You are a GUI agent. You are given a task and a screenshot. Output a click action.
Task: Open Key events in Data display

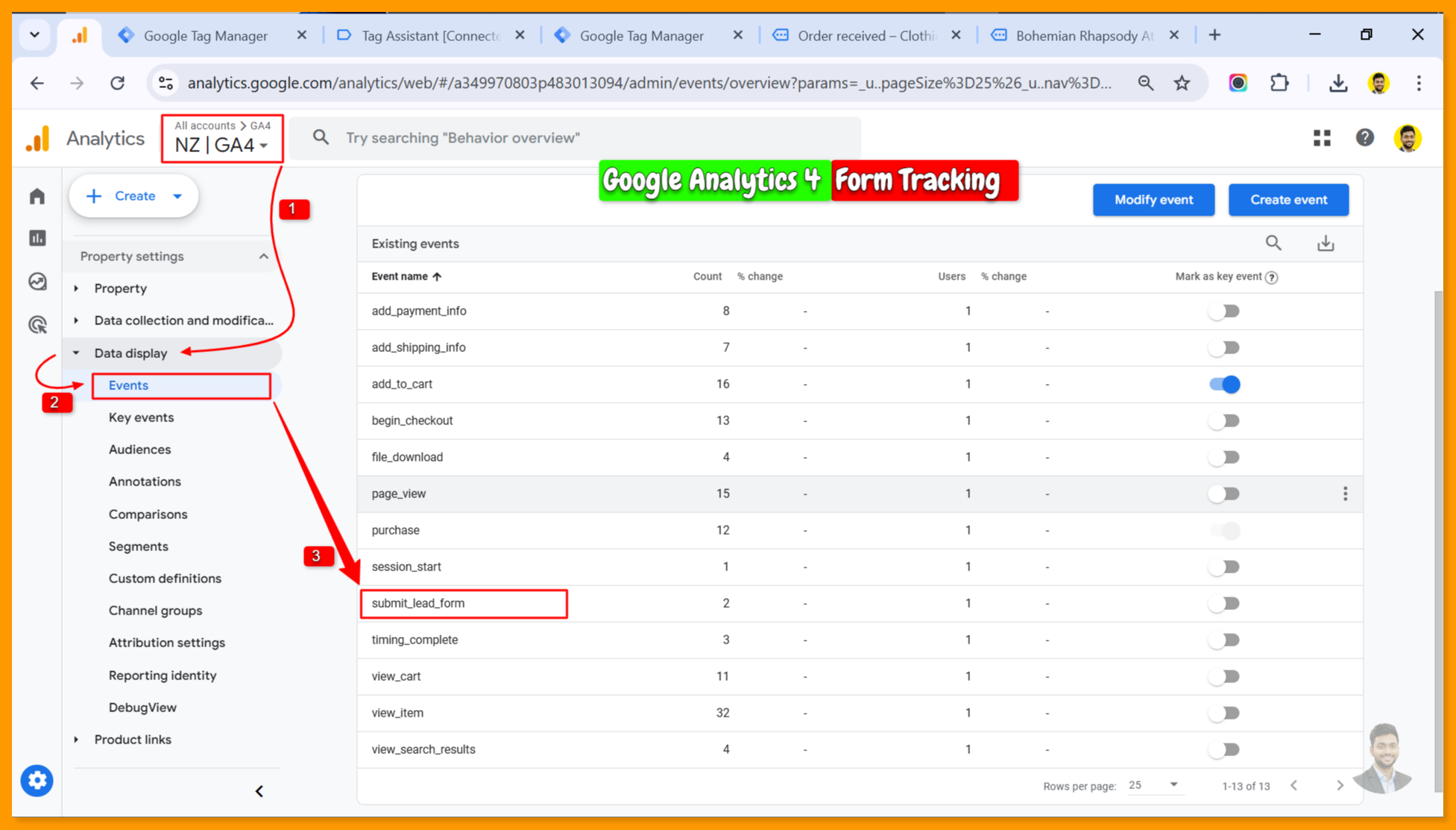(x=141, y=418)
